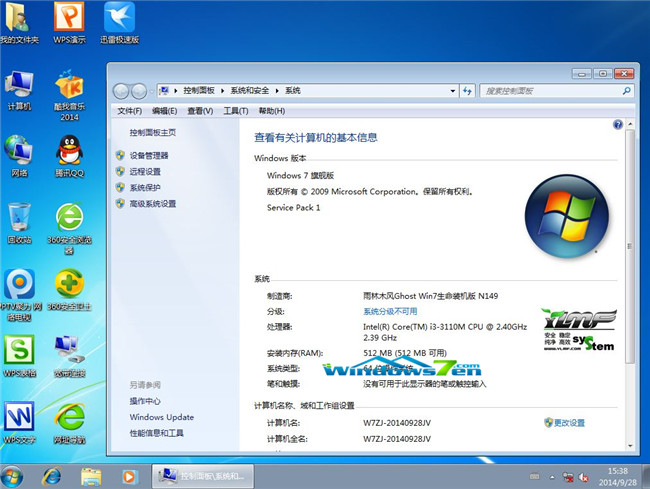Select the 回收站 recycle bin icon
This screenshot has height=489, width=650.
(x=19, y=223)
